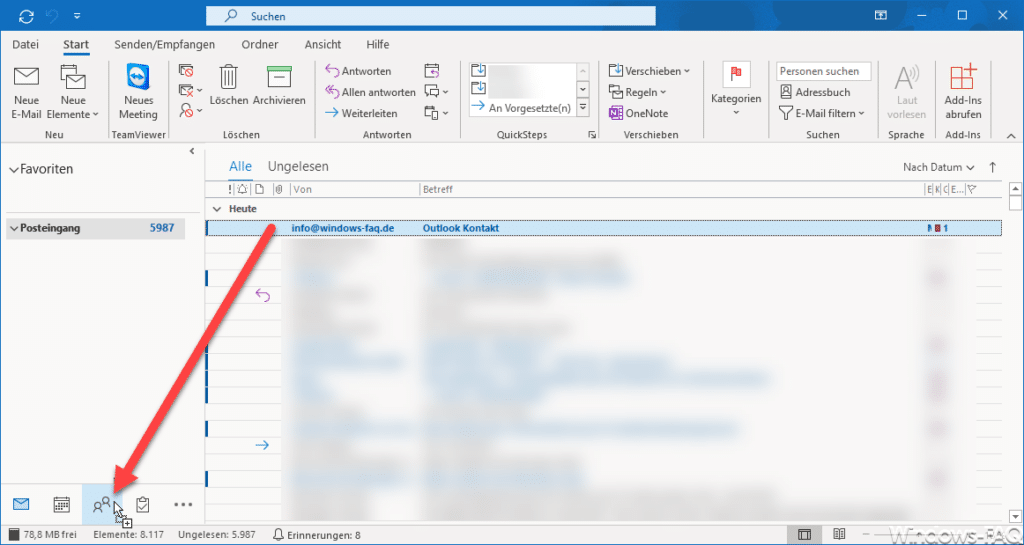Open the Datei menu
The image size is (1024, 545).
tap(25, 44)
